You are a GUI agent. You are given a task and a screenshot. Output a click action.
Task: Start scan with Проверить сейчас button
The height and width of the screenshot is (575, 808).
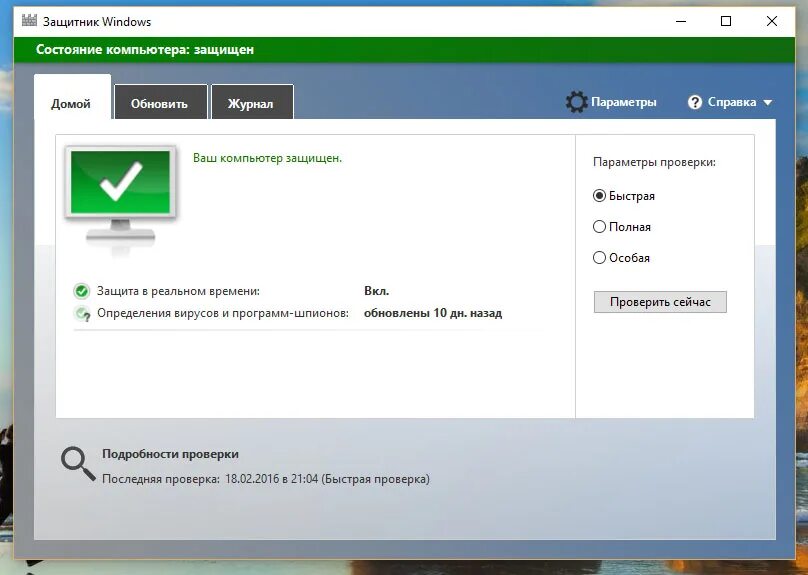(x=660, y=302)
